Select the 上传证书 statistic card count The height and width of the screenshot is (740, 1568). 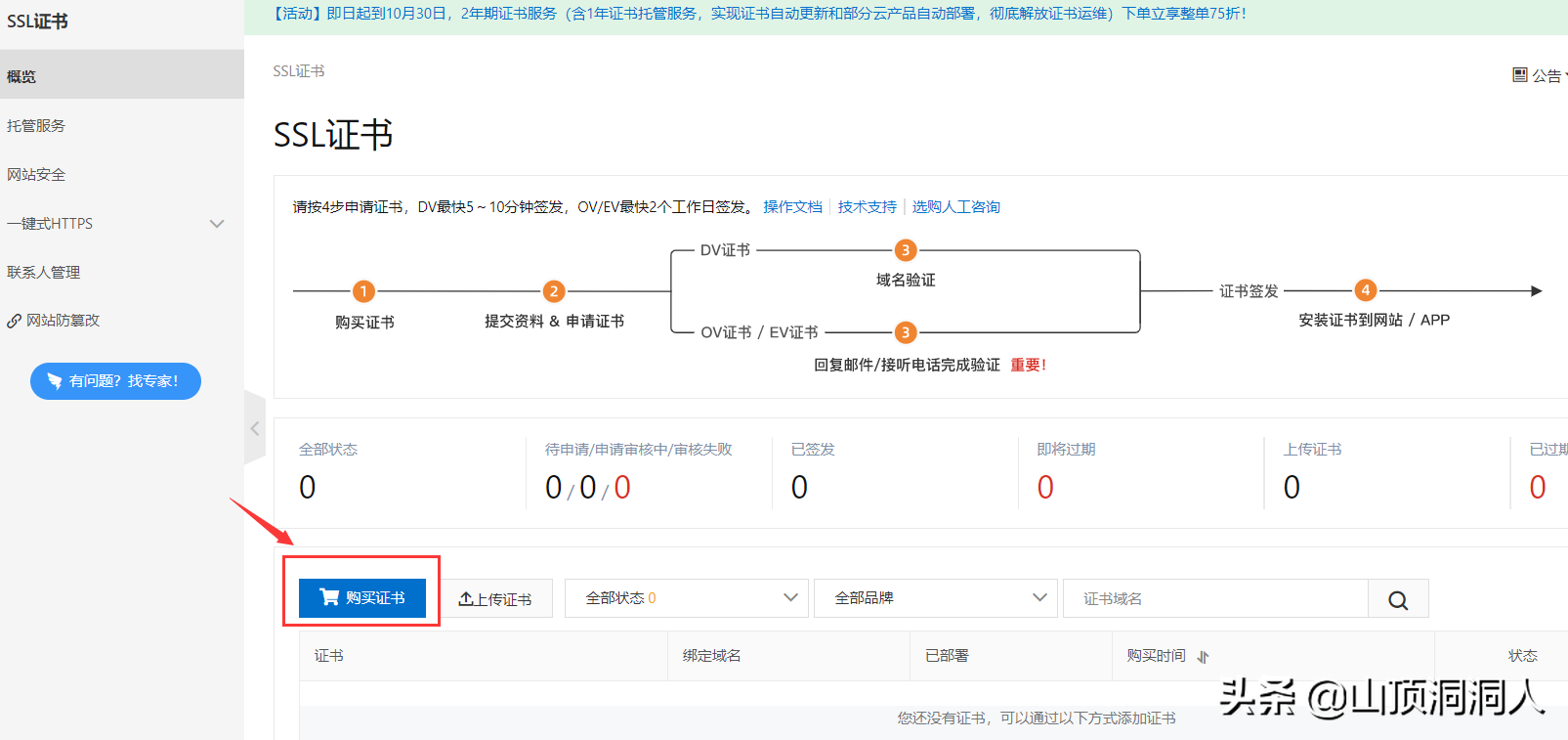[x=1292, y=487]
